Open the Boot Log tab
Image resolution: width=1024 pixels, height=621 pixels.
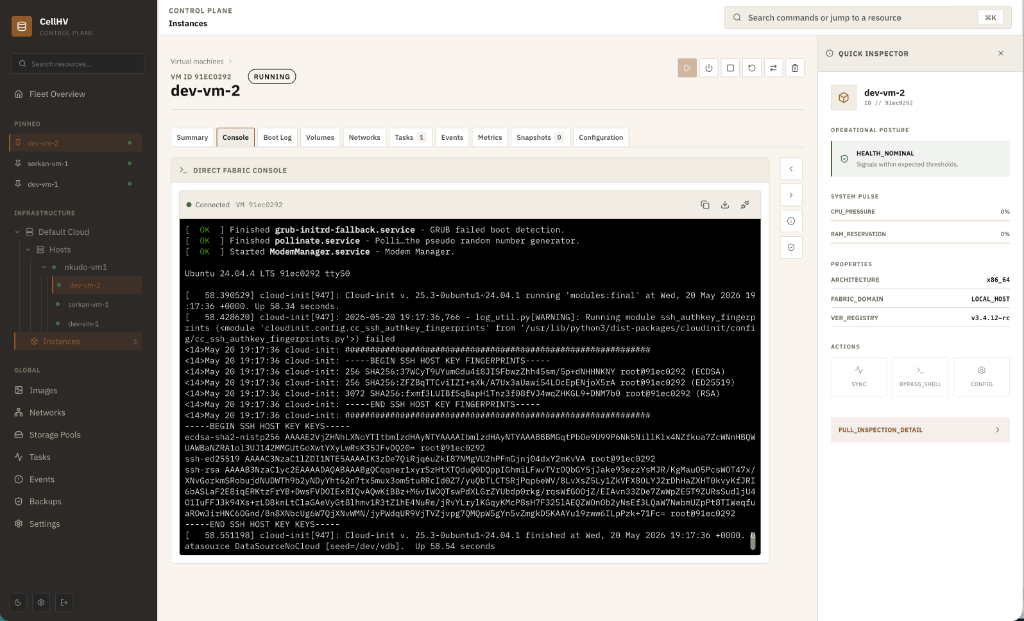[278, 137]
